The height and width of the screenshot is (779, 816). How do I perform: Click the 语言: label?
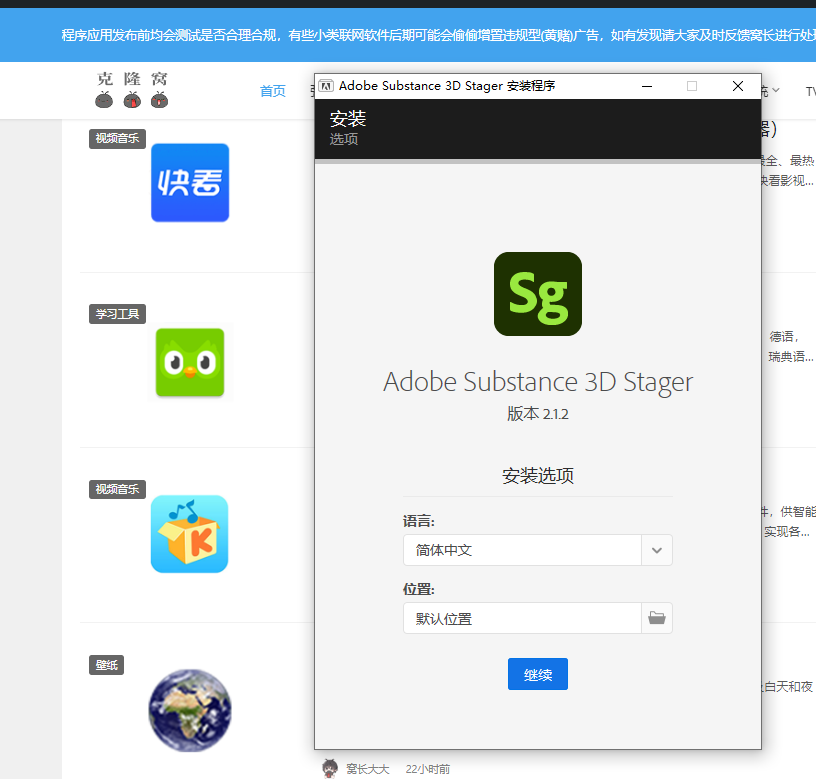[418, 521]
